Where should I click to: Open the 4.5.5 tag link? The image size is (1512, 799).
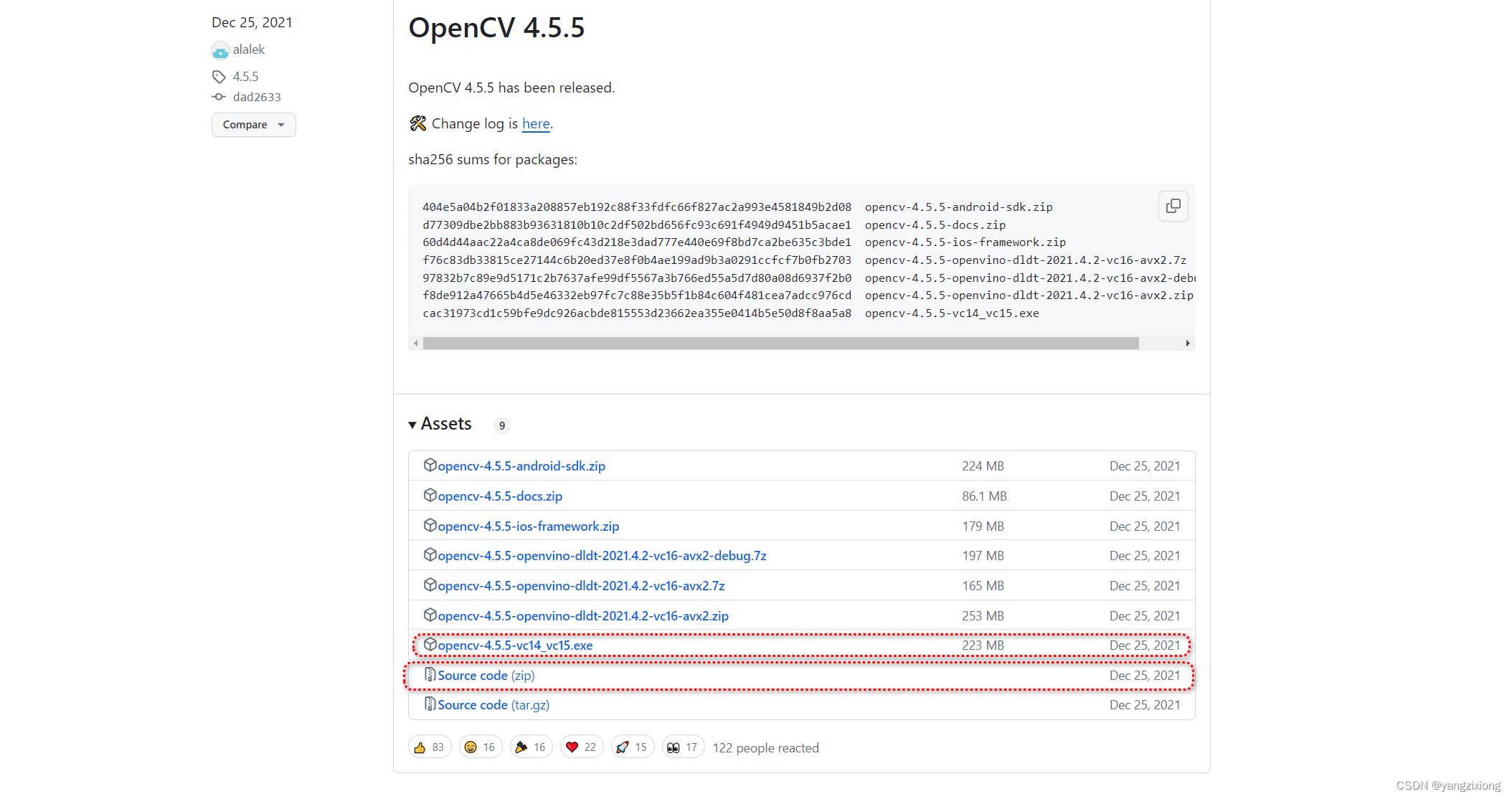[x=245, y=77]
